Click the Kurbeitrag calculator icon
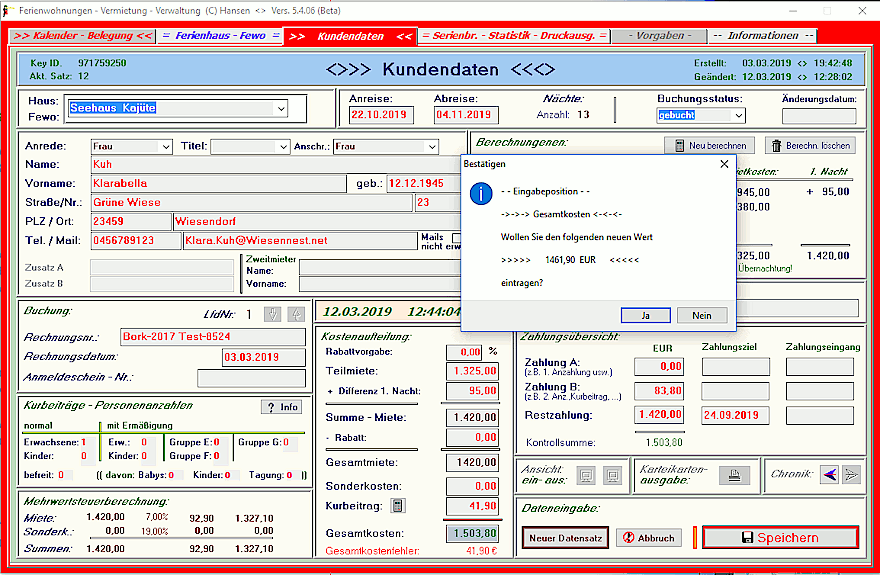 point(397,505)
